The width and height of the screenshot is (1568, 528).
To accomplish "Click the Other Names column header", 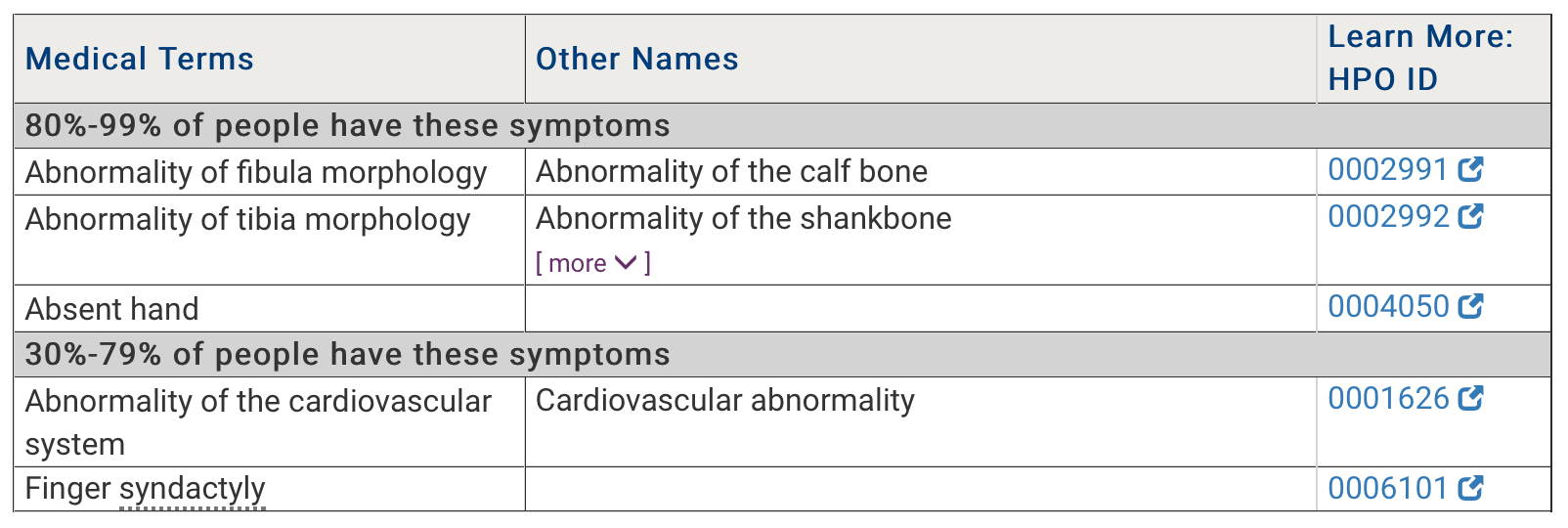I will [x=636, y=59].
